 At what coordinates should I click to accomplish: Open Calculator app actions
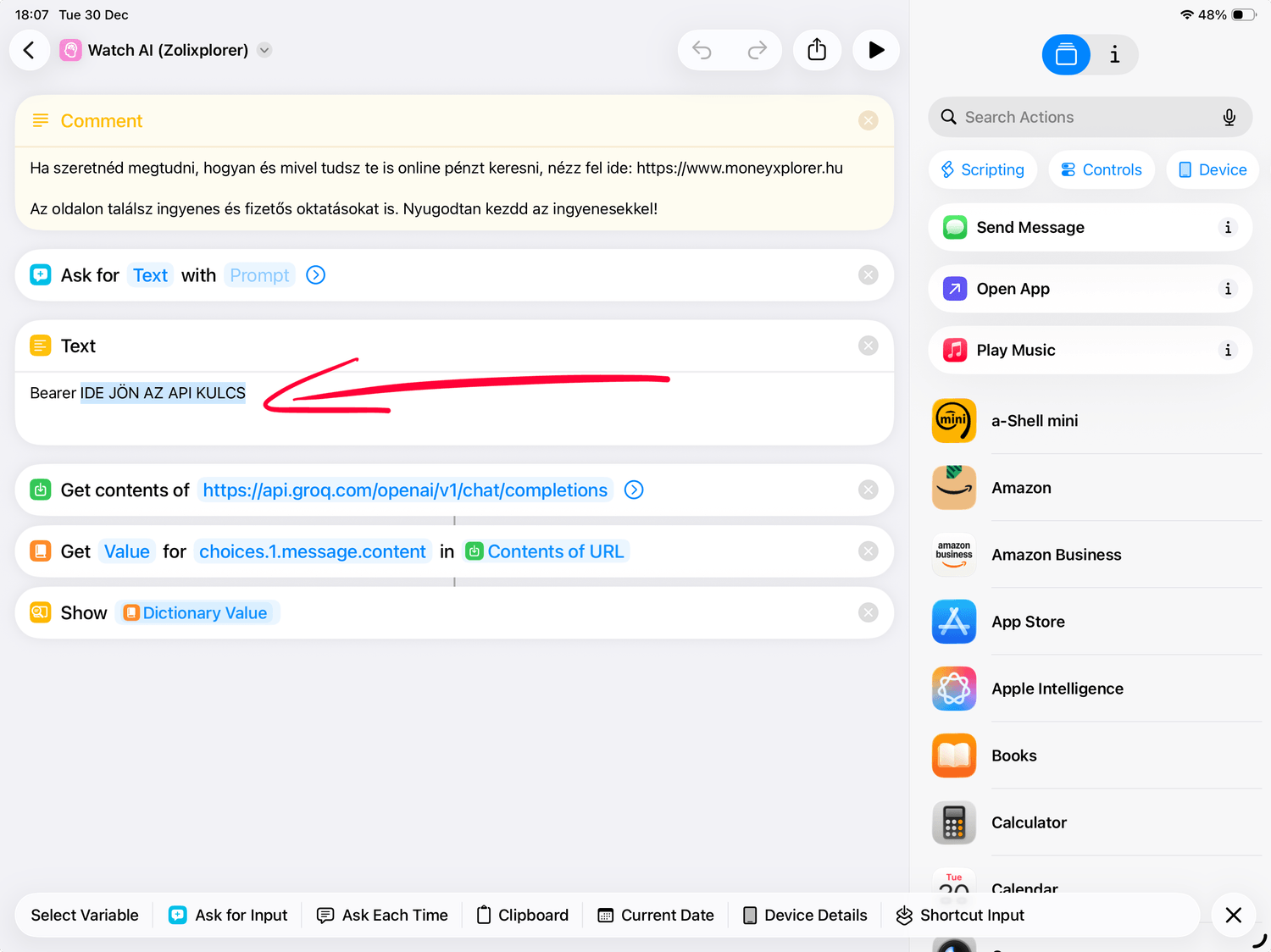1096,822
